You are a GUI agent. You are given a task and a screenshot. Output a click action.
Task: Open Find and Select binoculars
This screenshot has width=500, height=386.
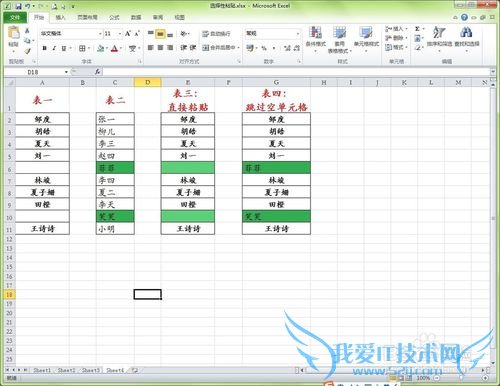[x=466, y=38]
